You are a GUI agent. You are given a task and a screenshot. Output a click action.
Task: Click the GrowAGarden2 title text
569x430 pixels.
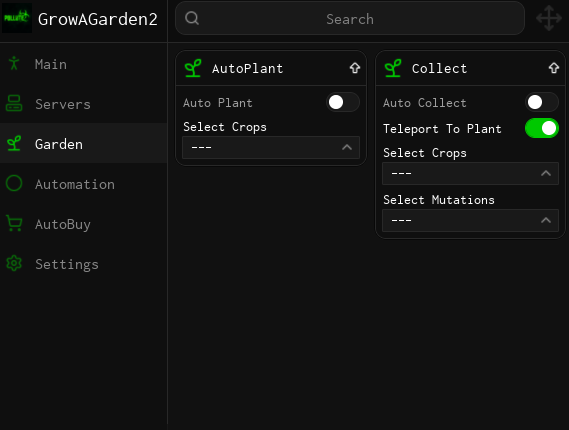pyautogui.click(x=98, y=19)
